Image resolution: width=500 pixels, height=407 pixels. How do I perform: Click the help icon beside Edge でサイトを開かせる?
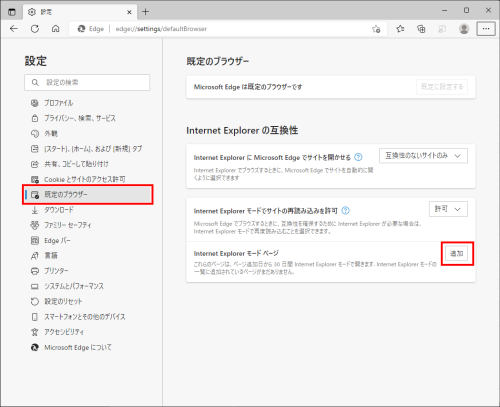point(358,157)
